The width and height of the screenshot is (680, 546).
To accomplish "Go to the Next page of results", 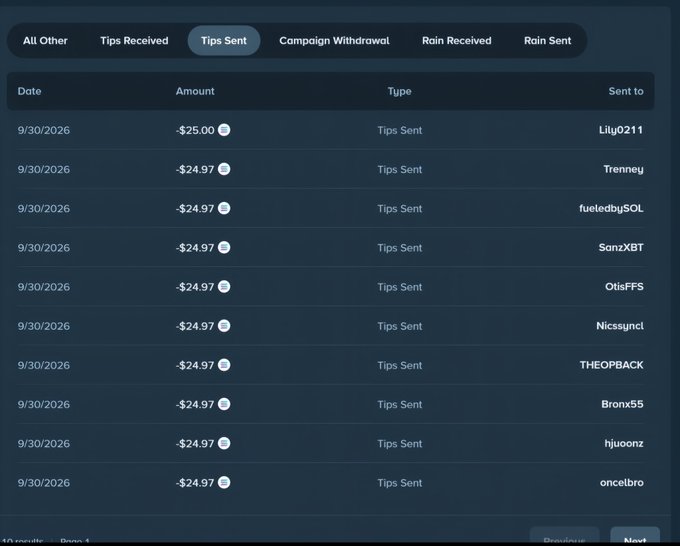I will (635, 536).
